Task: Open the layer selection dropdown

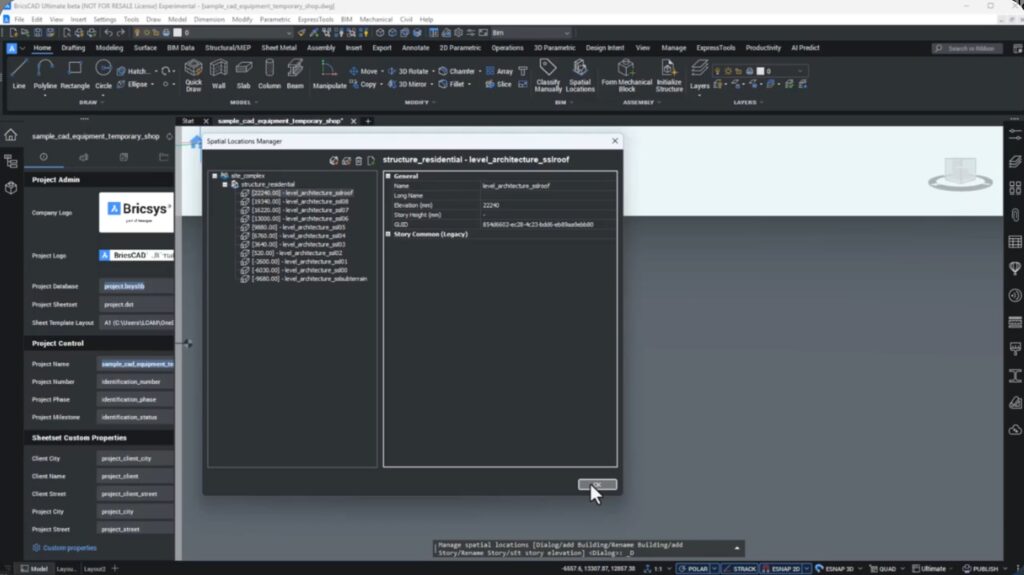Action: [799, 71]
